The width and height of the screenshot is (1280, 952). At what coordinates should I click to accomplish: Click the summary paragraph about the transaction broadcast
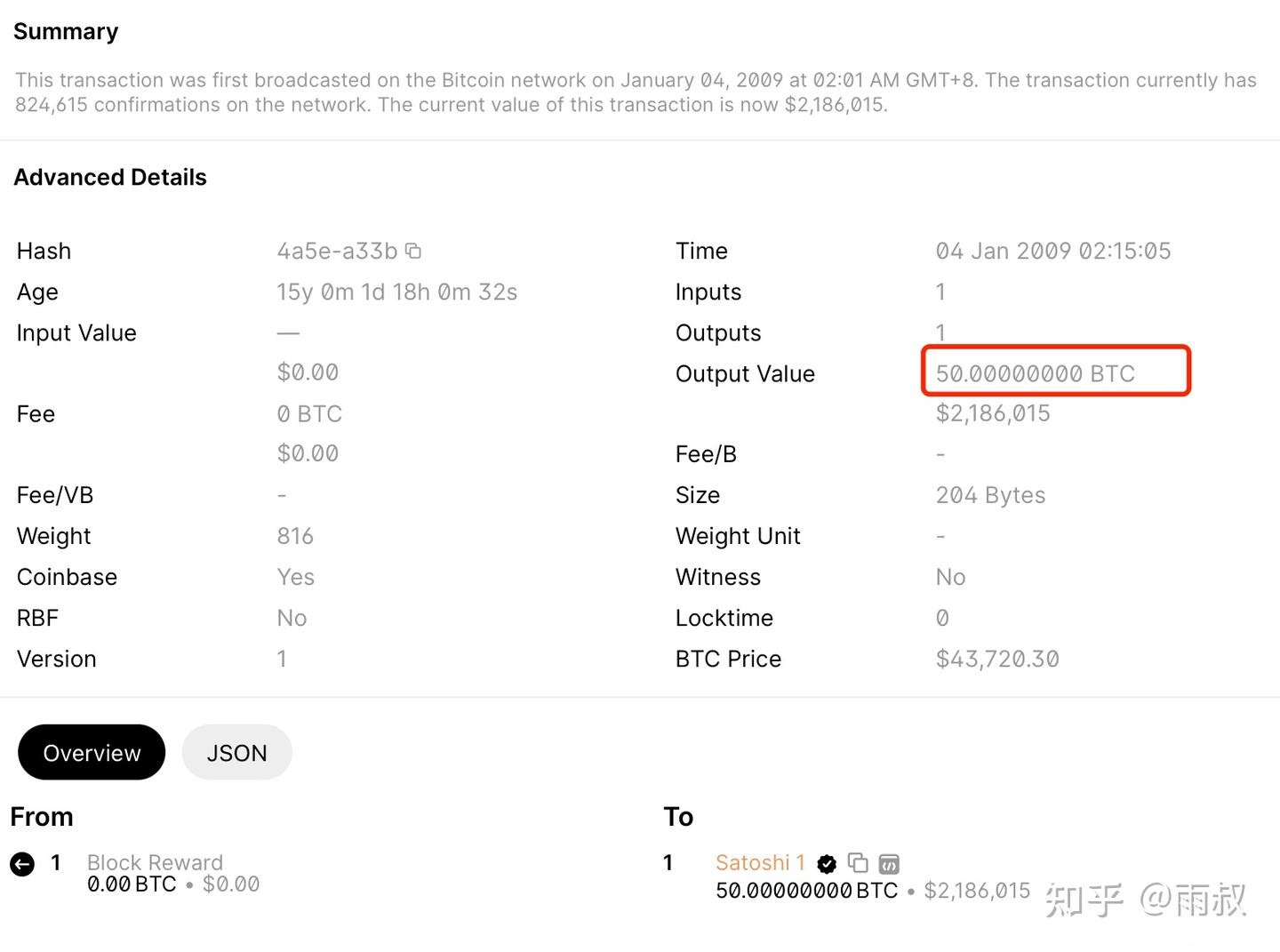coord(636,92)
